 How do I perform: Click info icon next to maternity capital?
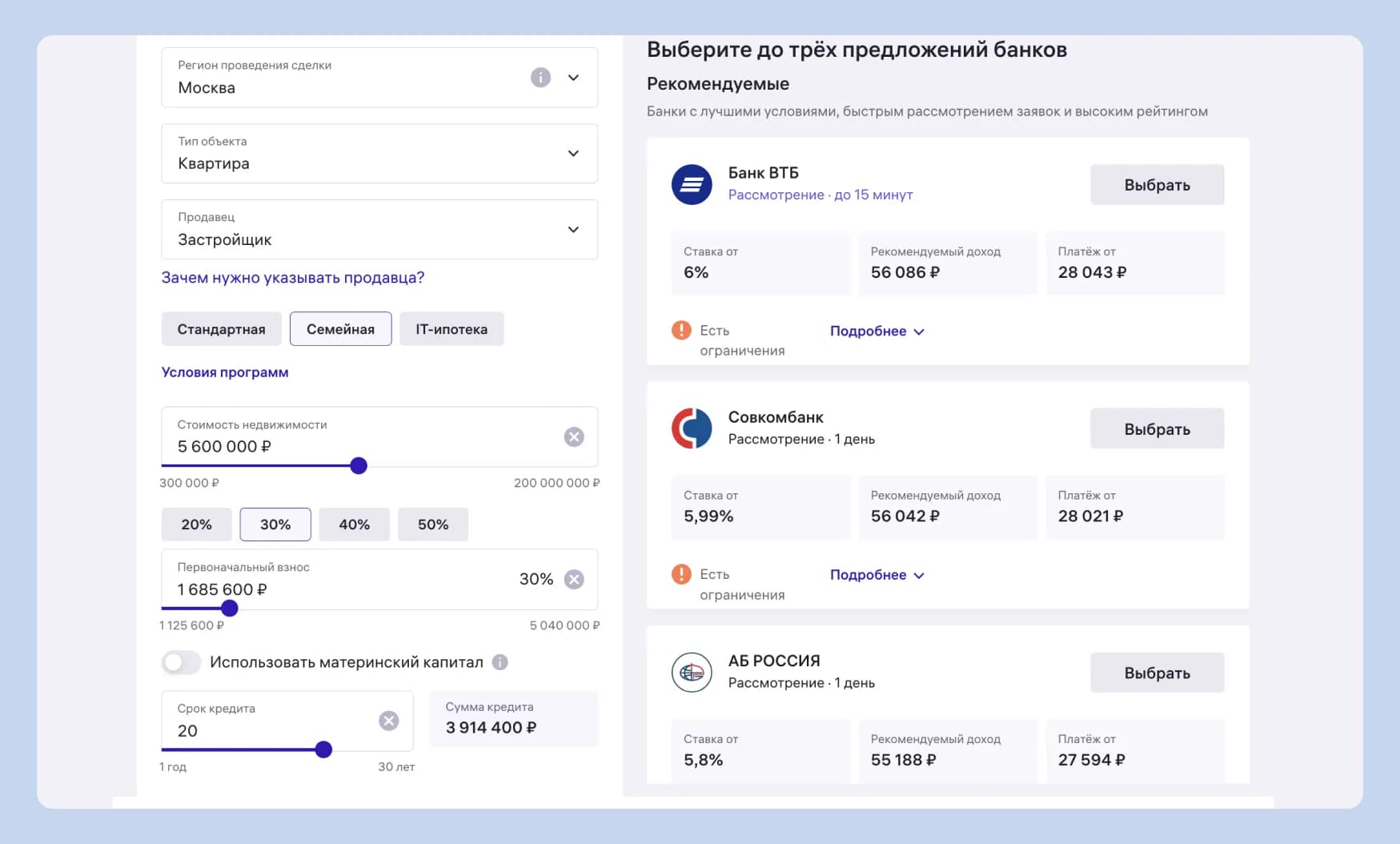point(500,662)
